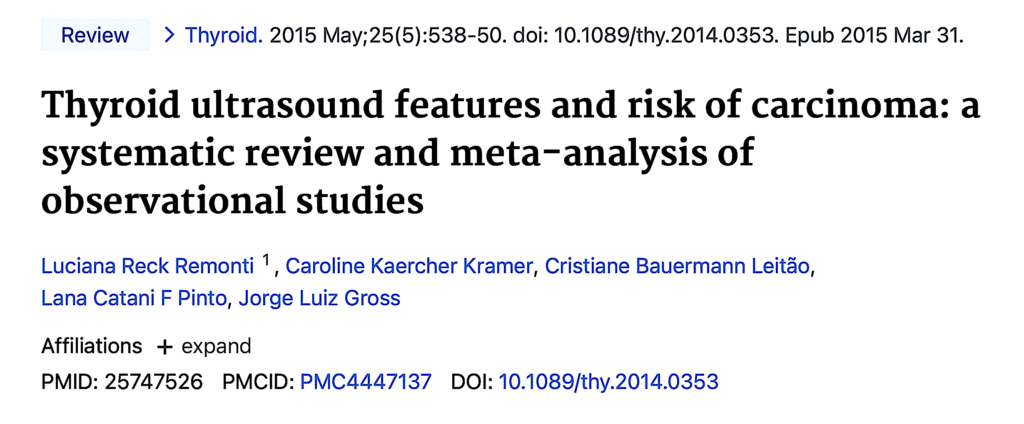Image resolution: width=1024 pixels, height=424 pixels.
Task: Expand the affiliations list via the expand text
Action: (x=216, y=347)
